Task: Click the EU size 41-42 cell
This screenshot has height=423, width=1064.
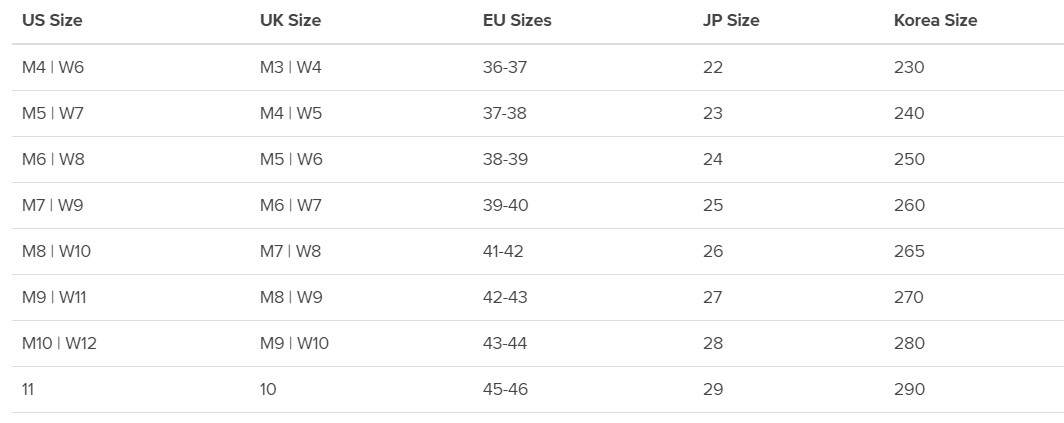Action: tap(503, 252)
